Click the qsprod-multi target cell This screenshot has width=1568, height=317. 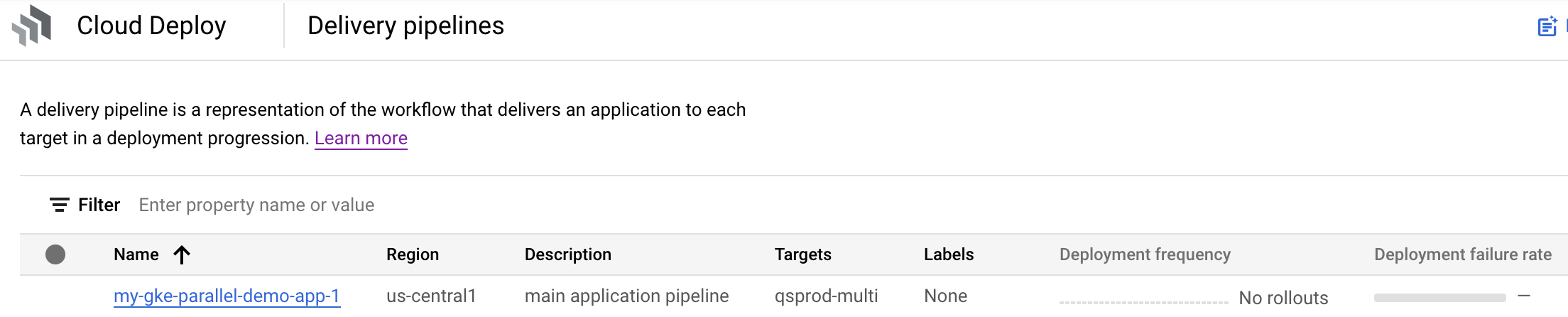click(826, 296)
